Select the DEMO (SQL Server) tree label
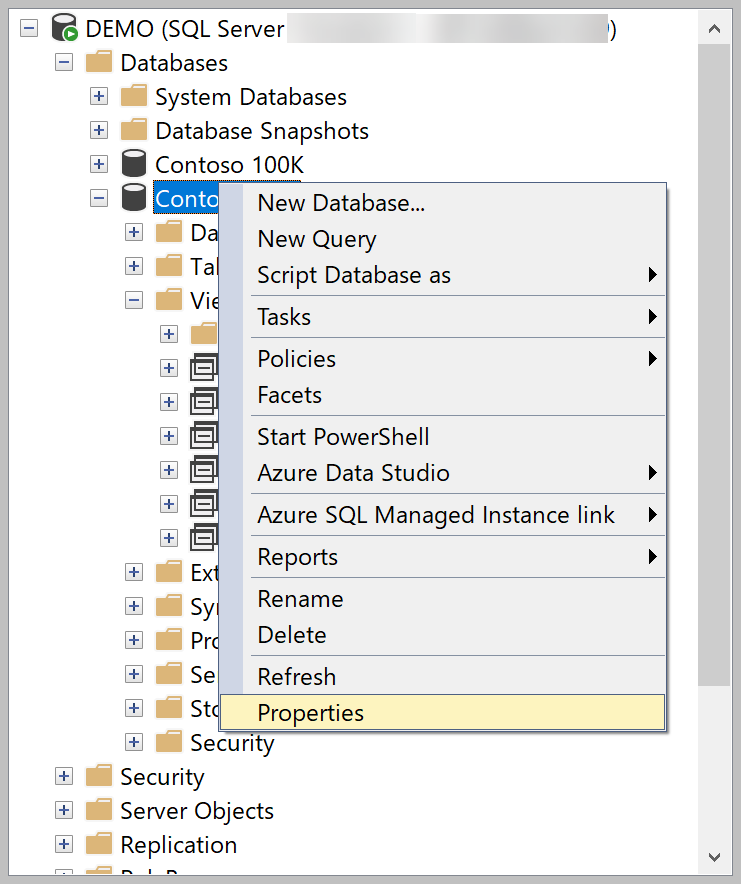The width and height of the screenshot is (741, 884). coord(351,29)
